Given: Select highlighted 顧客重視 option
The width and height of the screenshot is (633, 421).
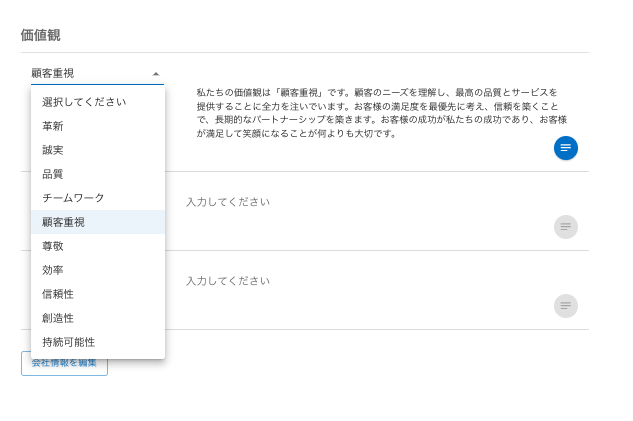Looking at the screenshot, I should click(x=98, y=222).
